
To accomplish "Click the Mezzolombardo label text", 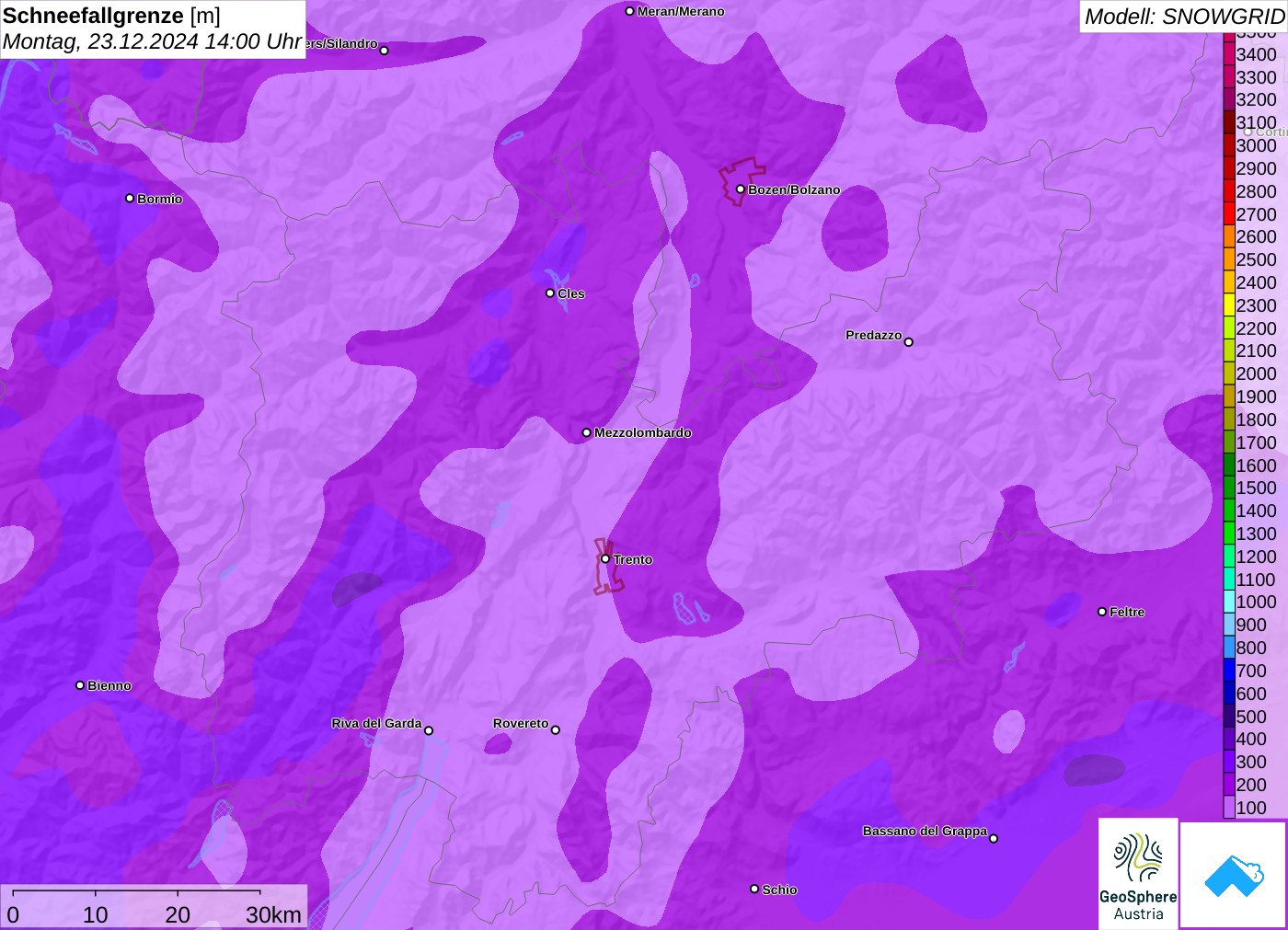I will point(643,432).
